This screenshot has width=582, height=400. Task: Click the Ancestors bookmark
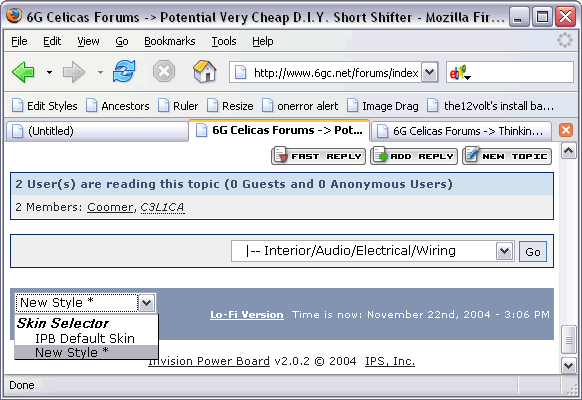coord(118,106)
